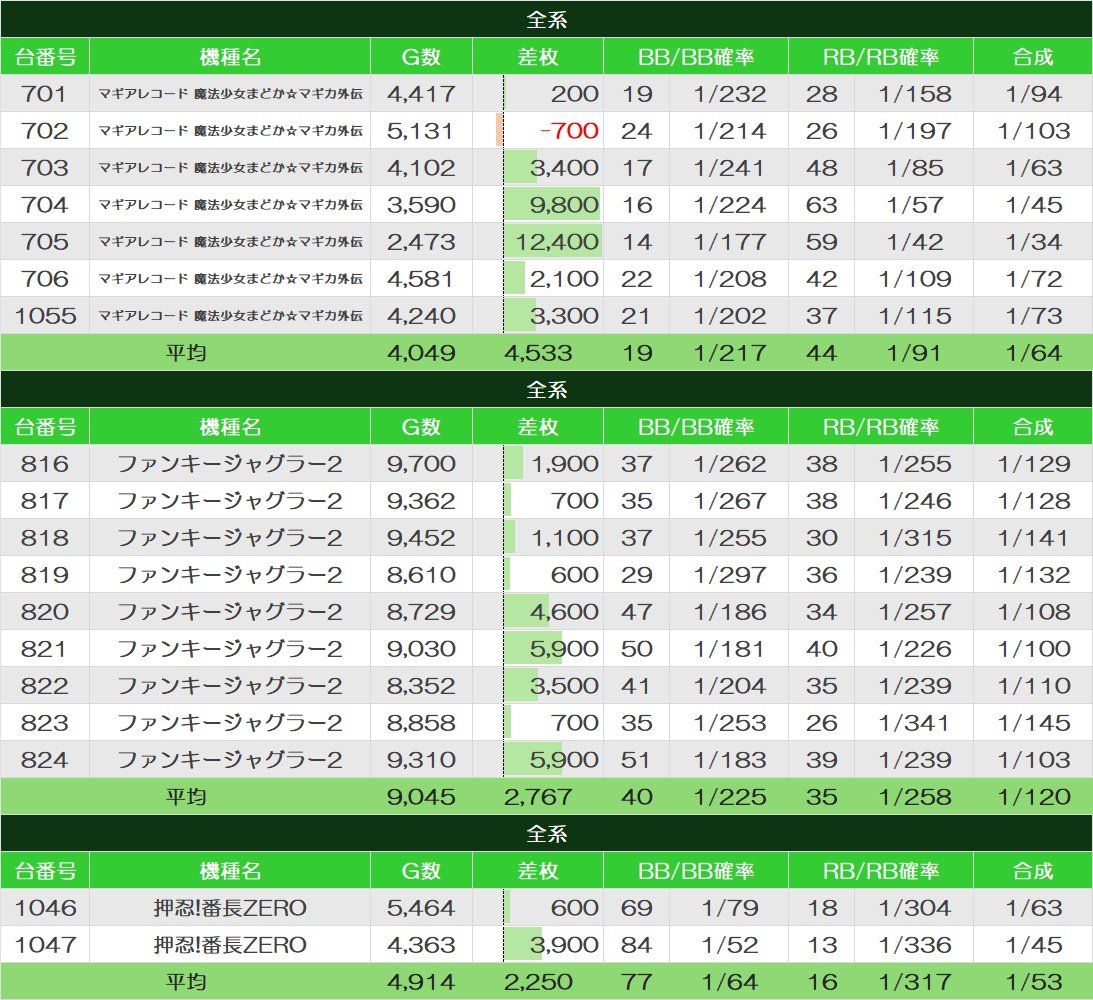
Task: Click machine number 703 cell
Action: [45, 167]
